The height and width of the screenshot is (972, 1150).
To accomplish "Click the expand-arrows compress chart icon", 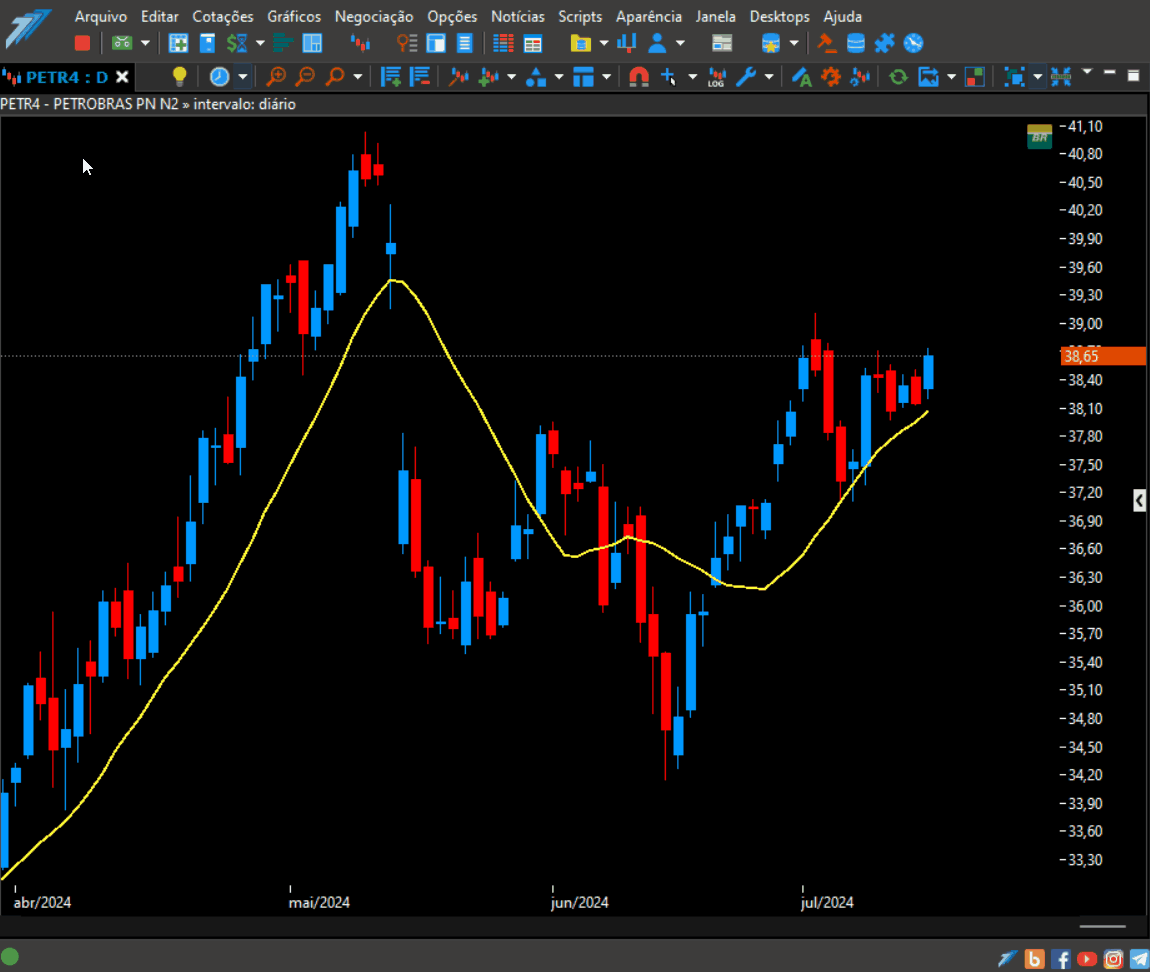I will (x=1061, y=76).
